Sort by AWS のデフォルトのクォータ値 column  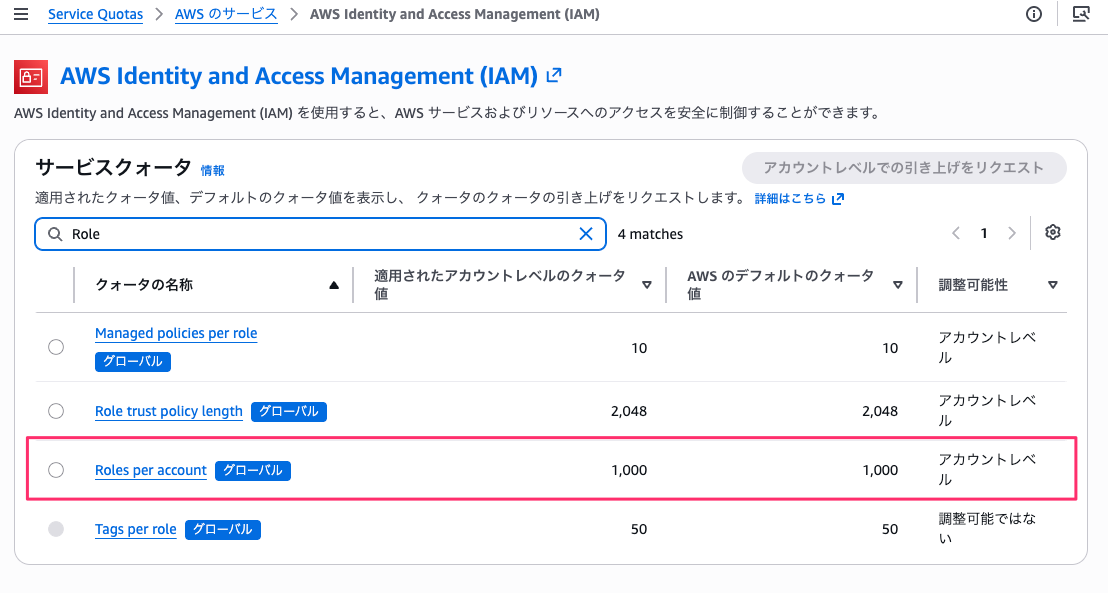click(897, 285)
